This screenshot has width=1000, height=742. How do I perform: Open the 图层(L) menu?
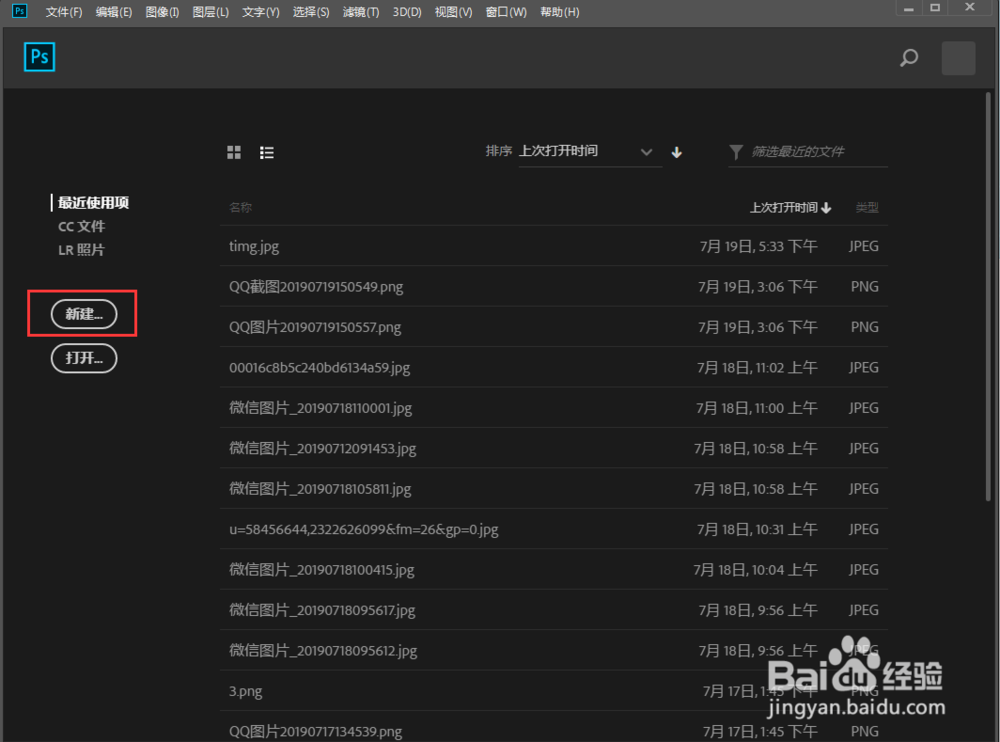coord(210,12)
